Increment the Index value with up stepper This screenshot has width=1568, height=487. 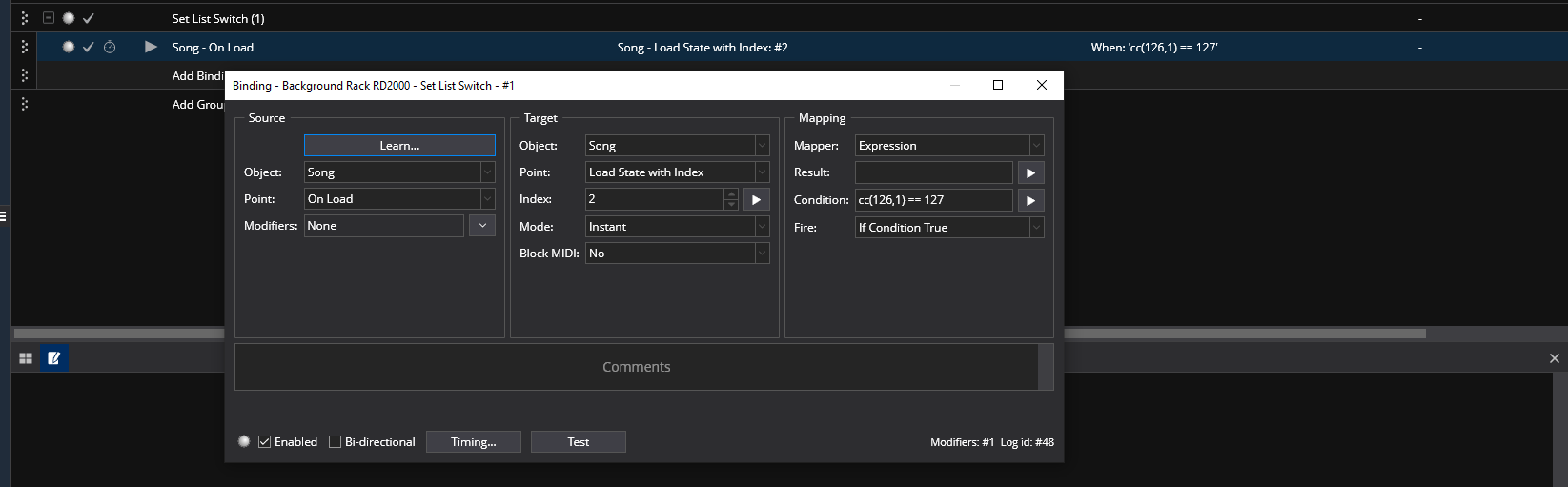point(731,194)
